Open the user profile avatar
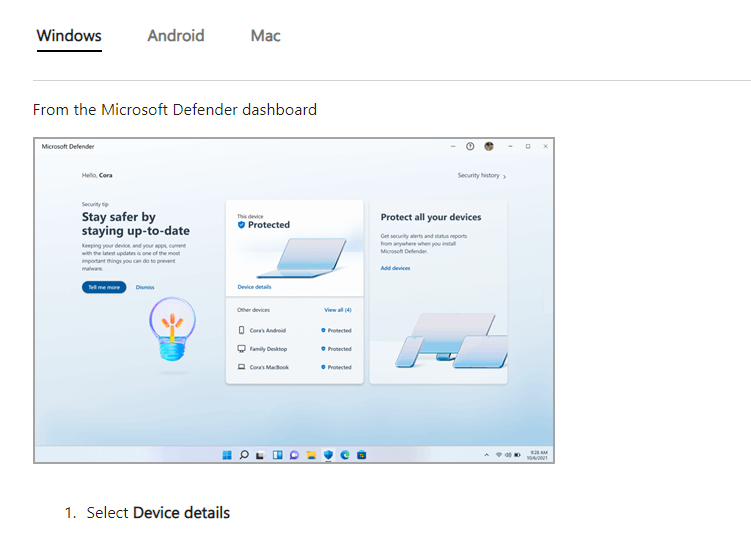 coord(489,147)
